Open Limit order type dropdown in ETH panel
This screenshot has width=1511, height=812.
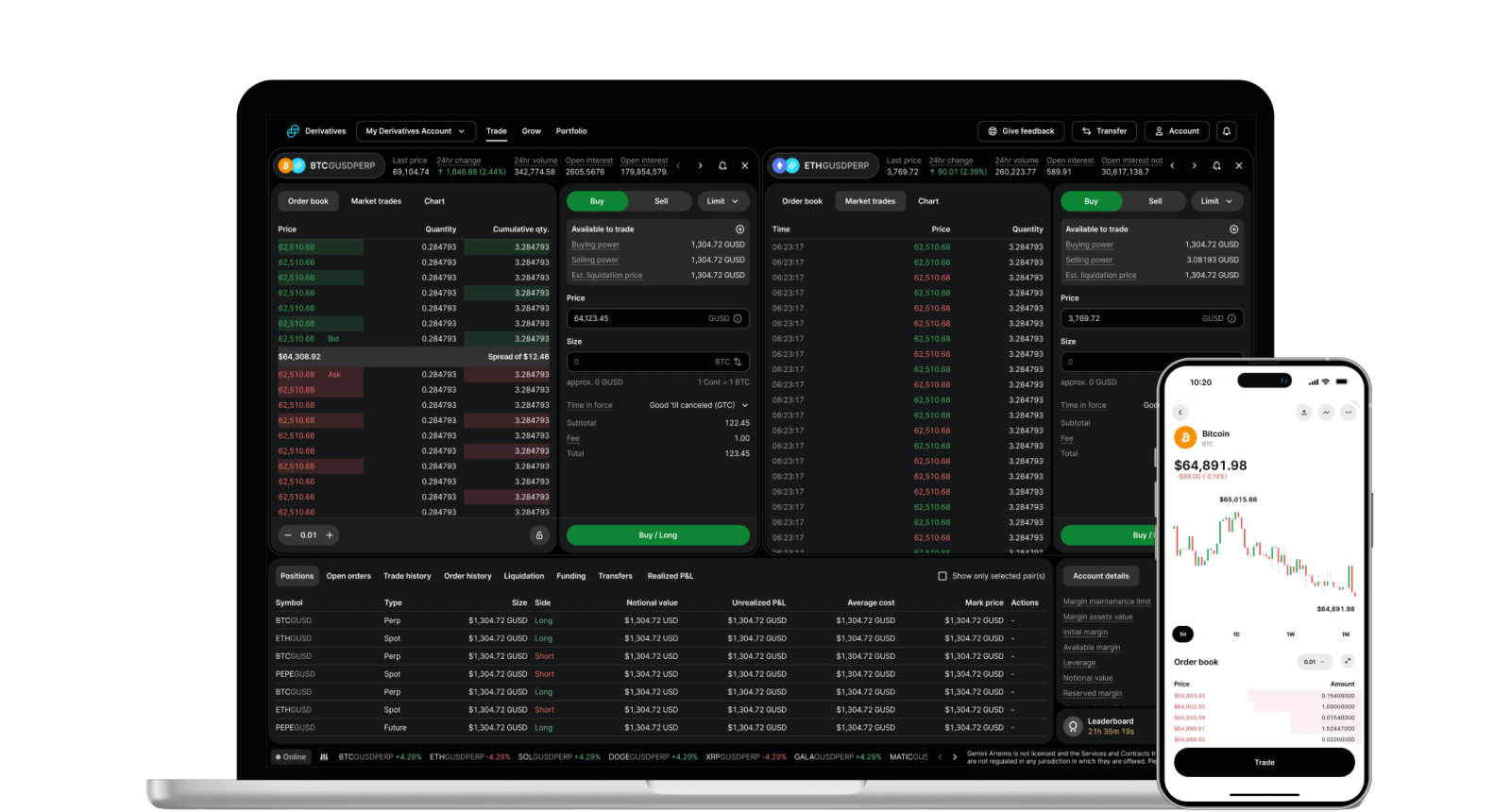1217,201
